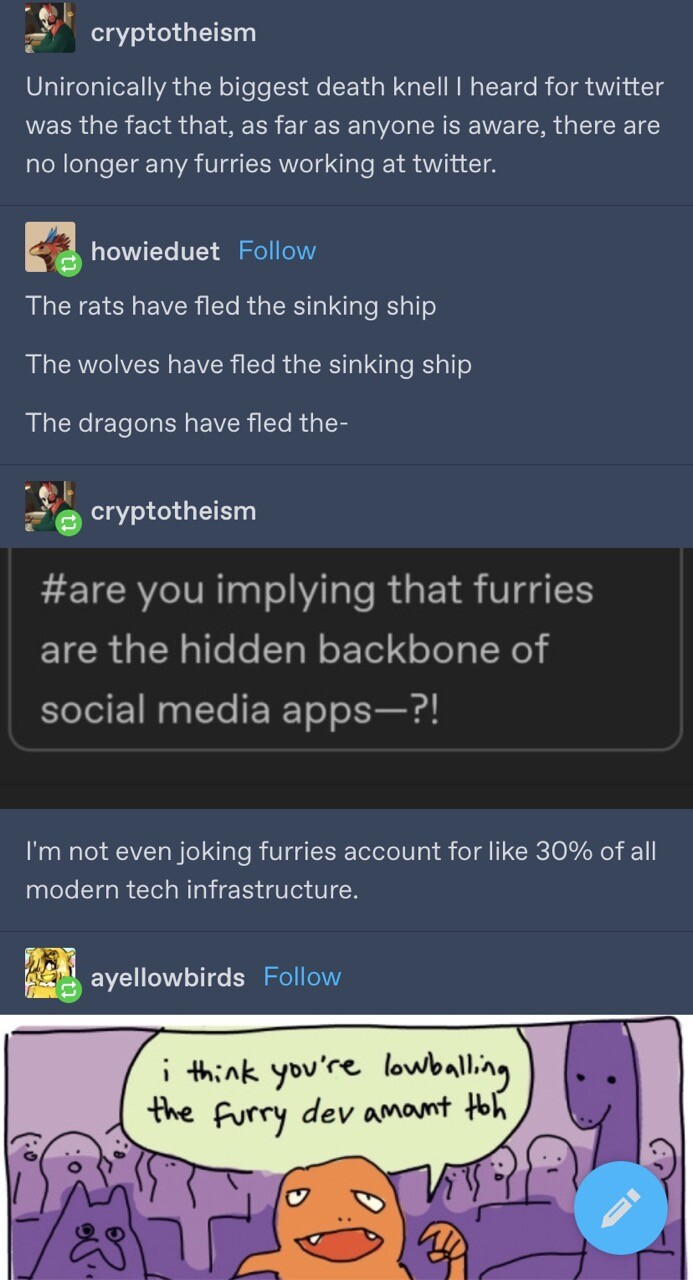The width and height of the screenshot is (693, 1280).
Task: Open the howieduet username link
Action: (155, 251)
